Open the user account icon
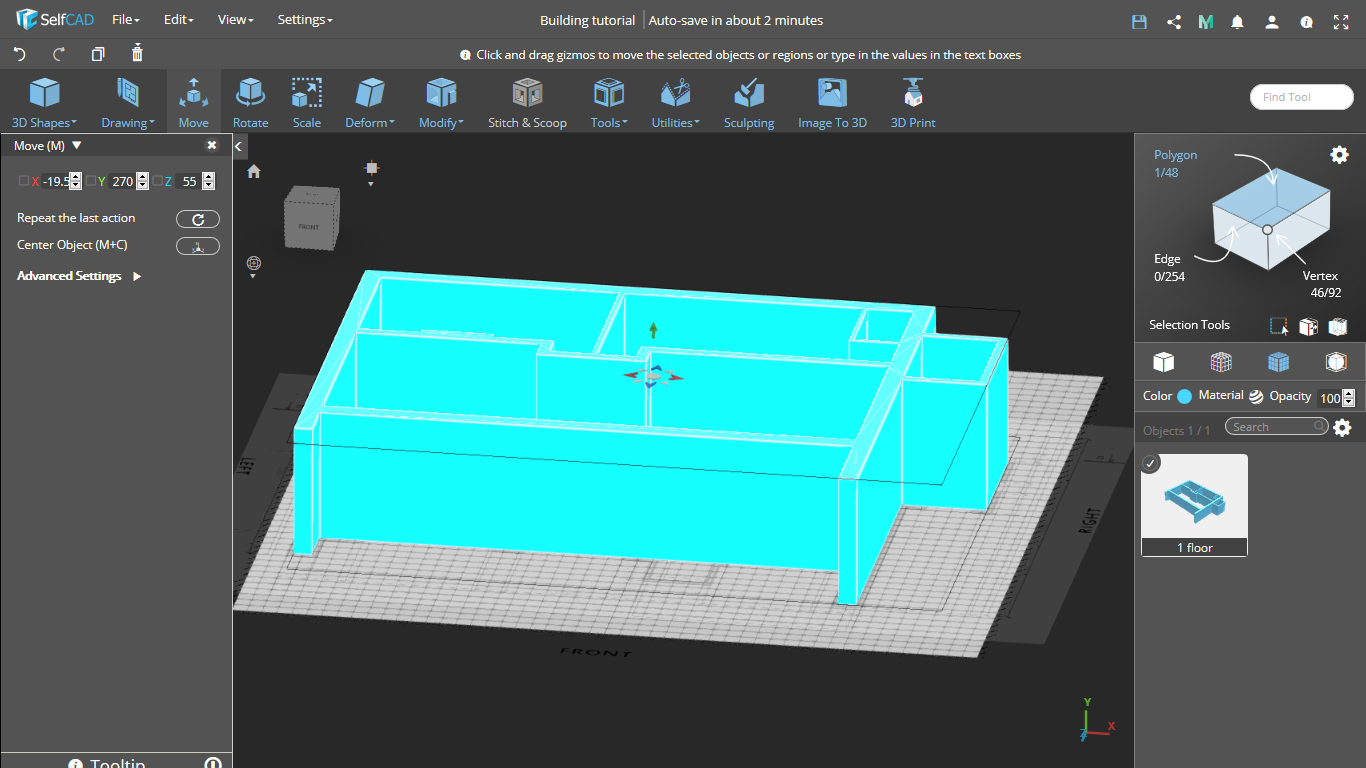 [1272, 21]
